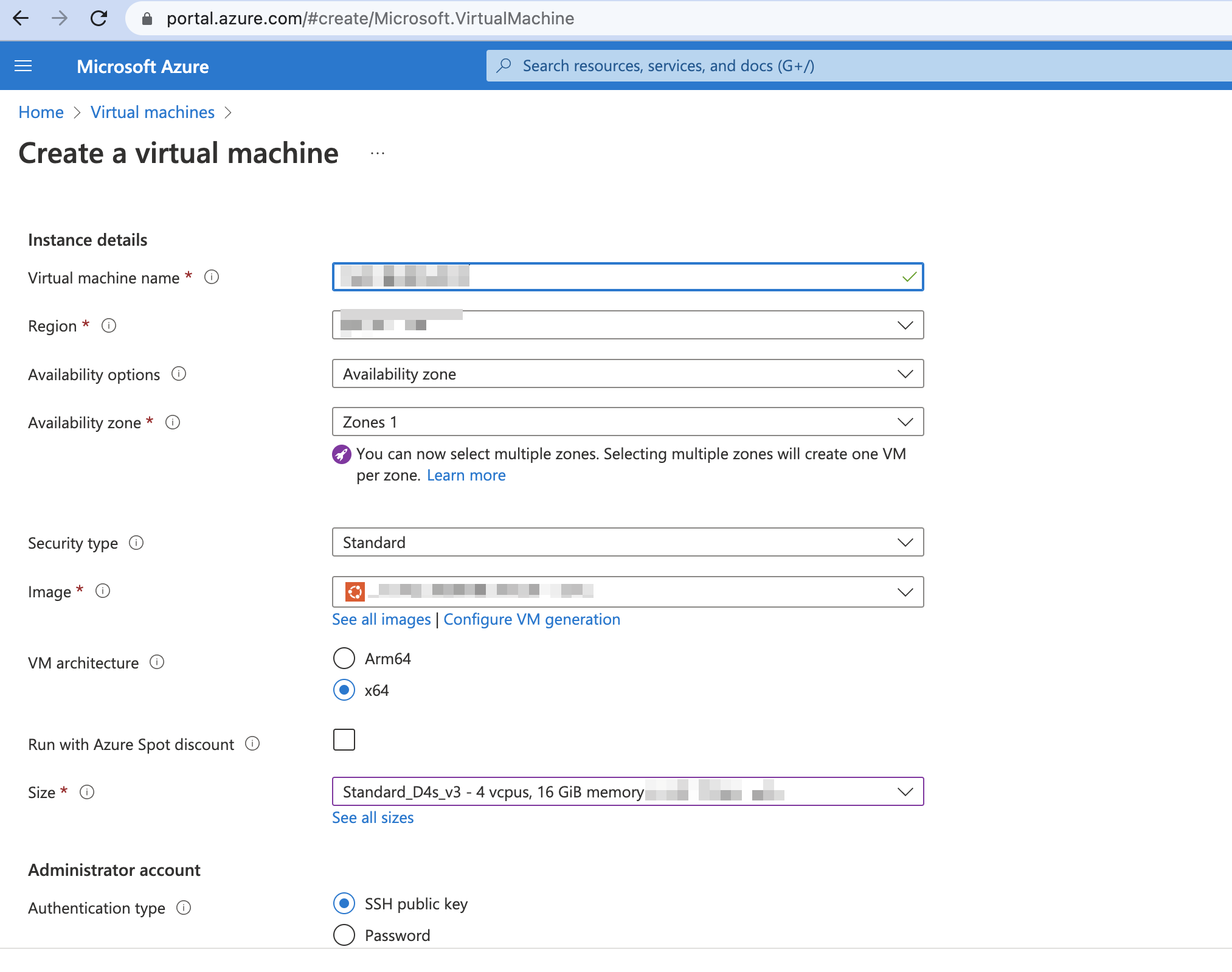Select x64 architecture
Image resolution: width=1232 pixels, height=972 pixels.
point(344,690)
